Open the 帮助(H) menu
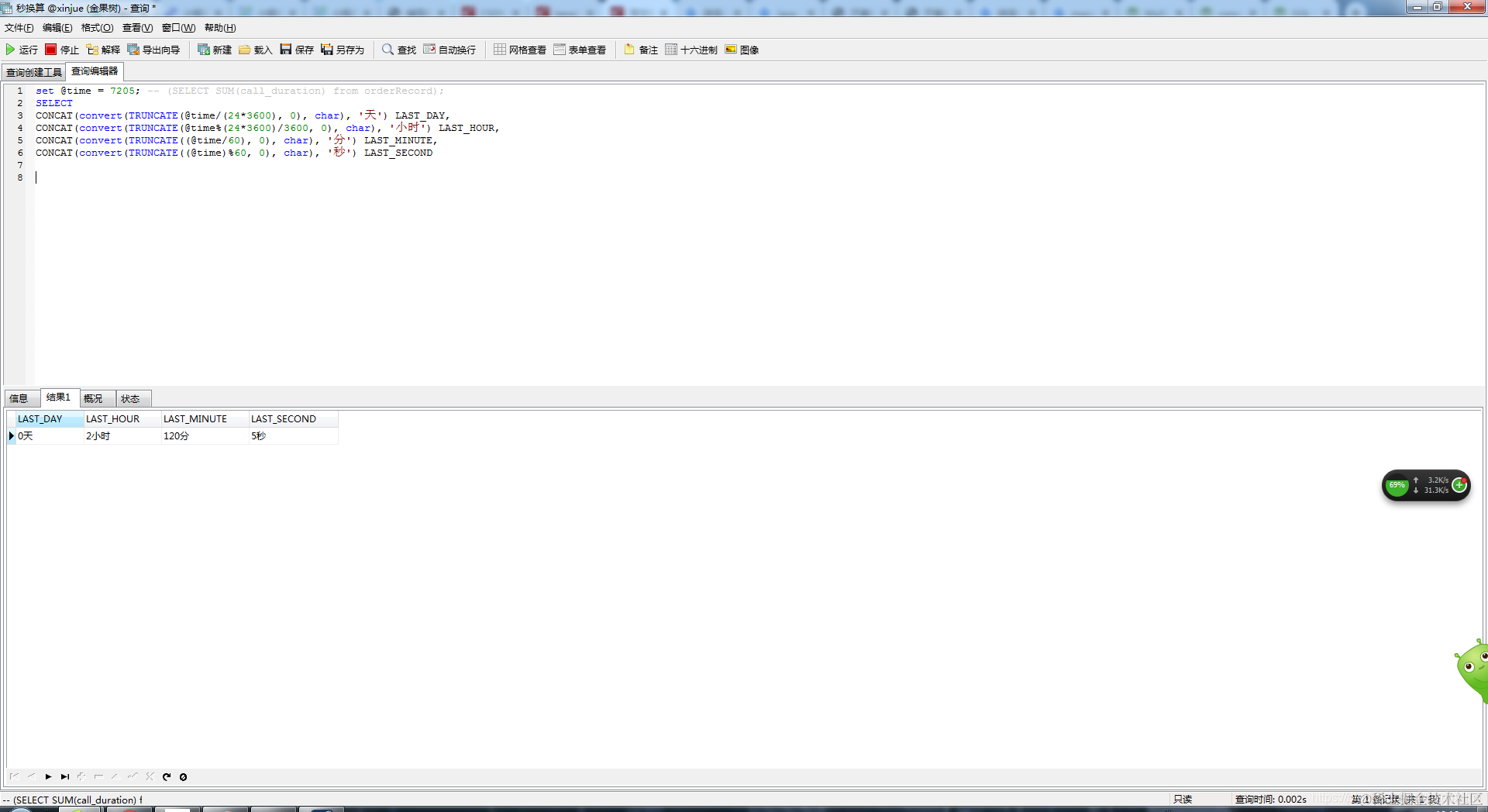 click(220, 28)
